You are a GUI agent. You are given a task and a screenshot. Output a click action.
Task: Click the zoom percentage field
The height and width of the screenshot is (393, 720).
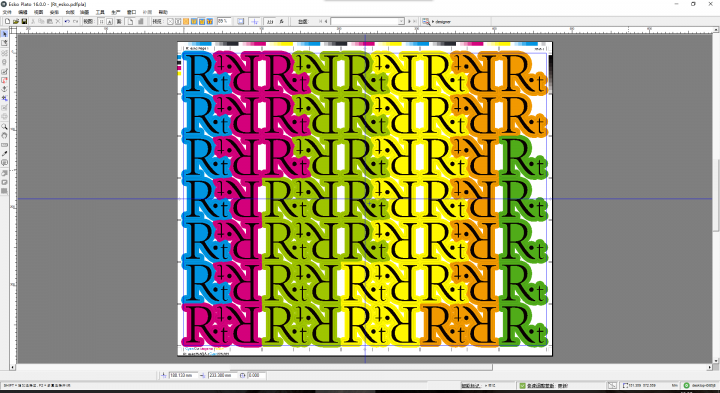click(224, 21)
